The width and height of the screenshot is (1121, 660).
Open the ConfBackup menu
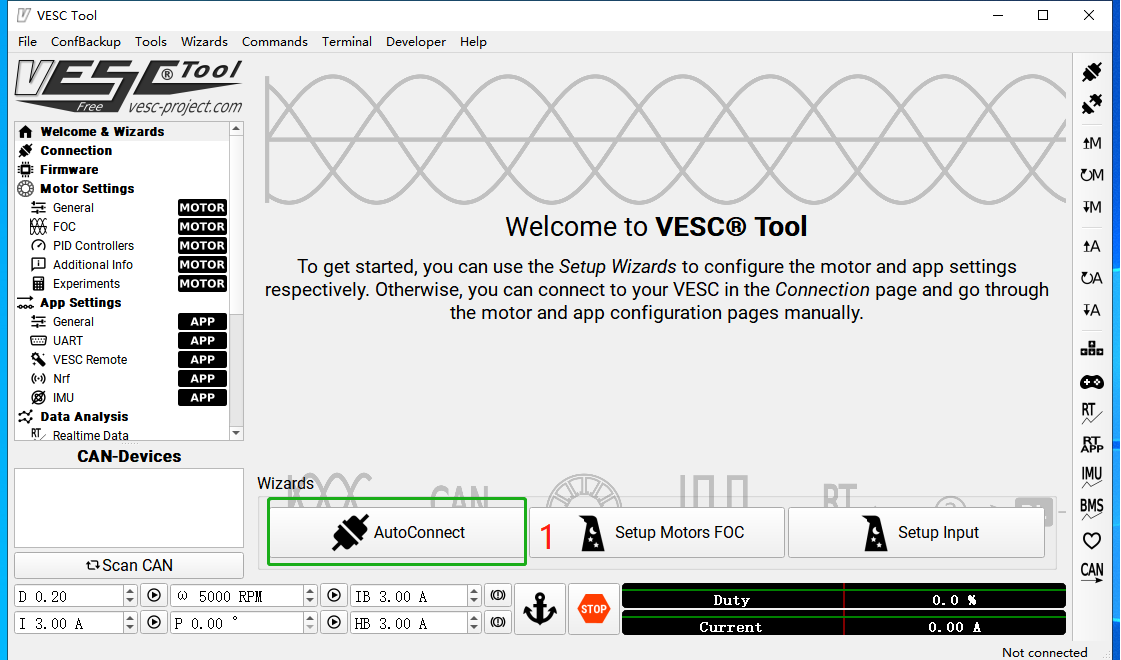86,41
